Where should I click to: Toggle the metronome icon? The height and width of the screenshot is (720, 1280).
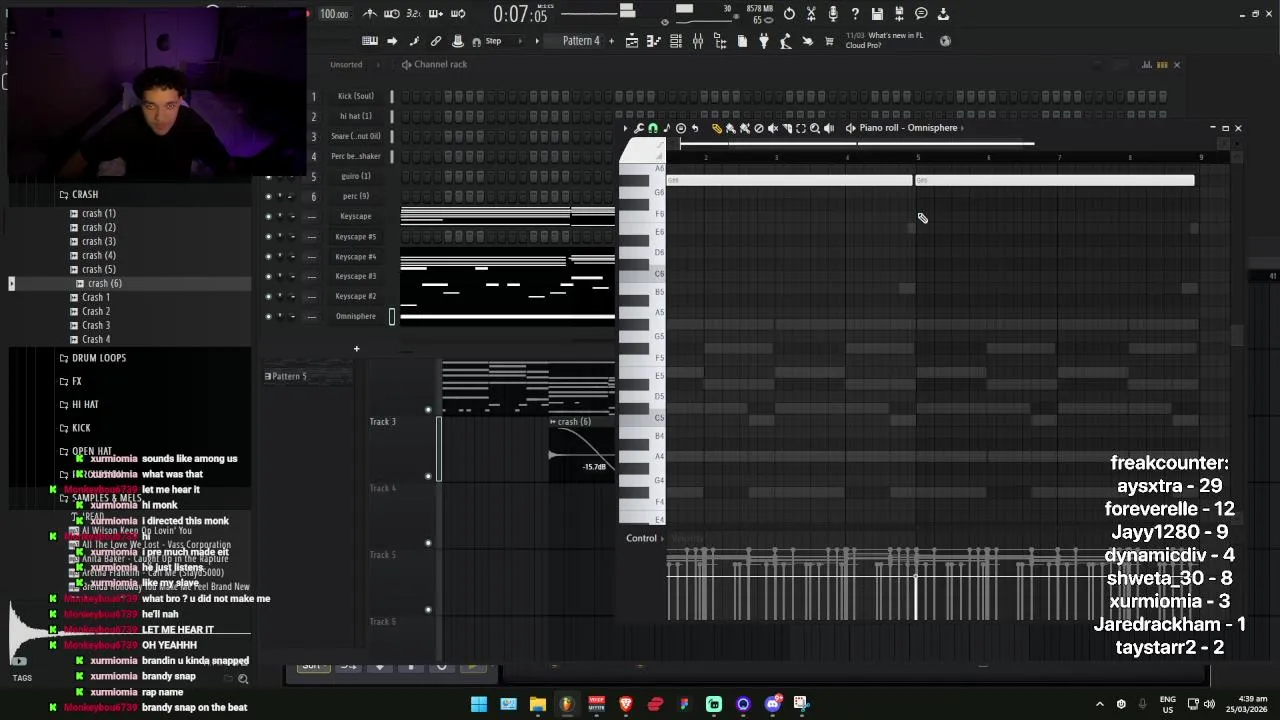(370, 14)
